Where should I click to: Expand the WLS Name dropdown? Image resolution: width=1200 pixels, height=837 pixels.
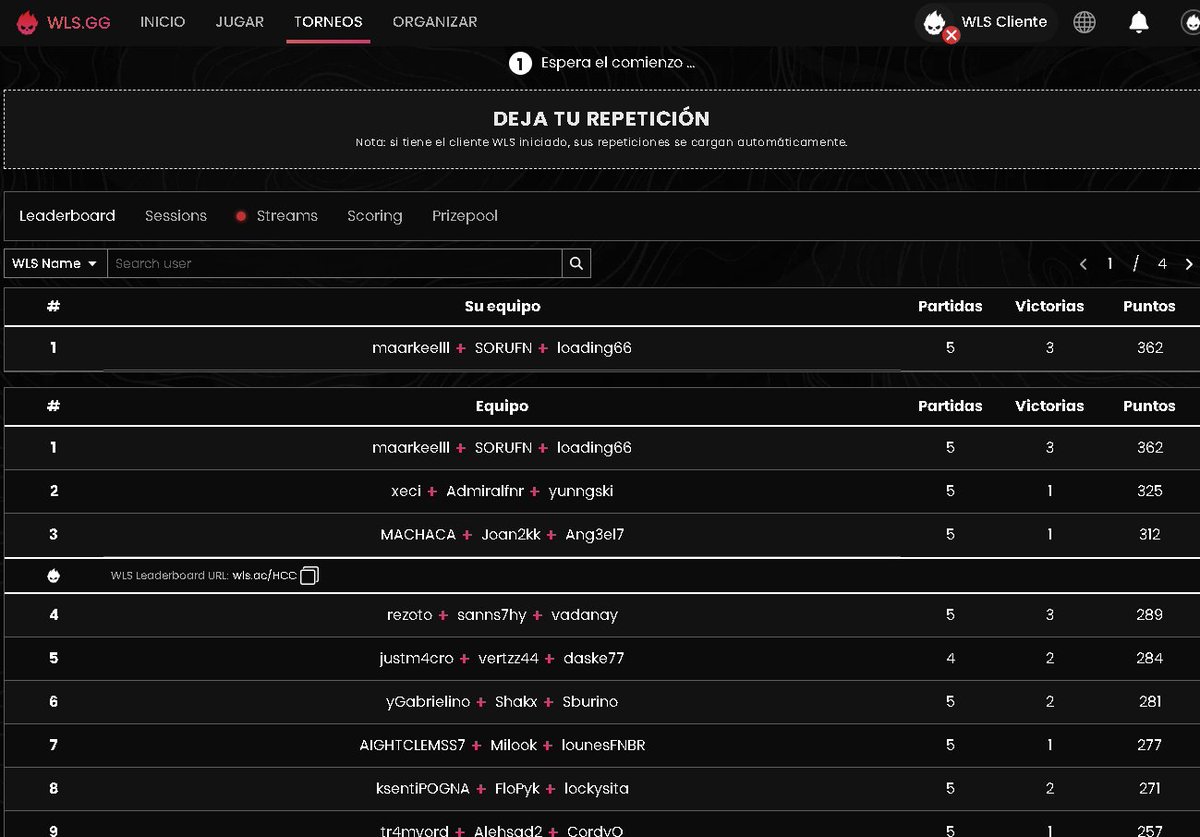click(x=55, y=264)
